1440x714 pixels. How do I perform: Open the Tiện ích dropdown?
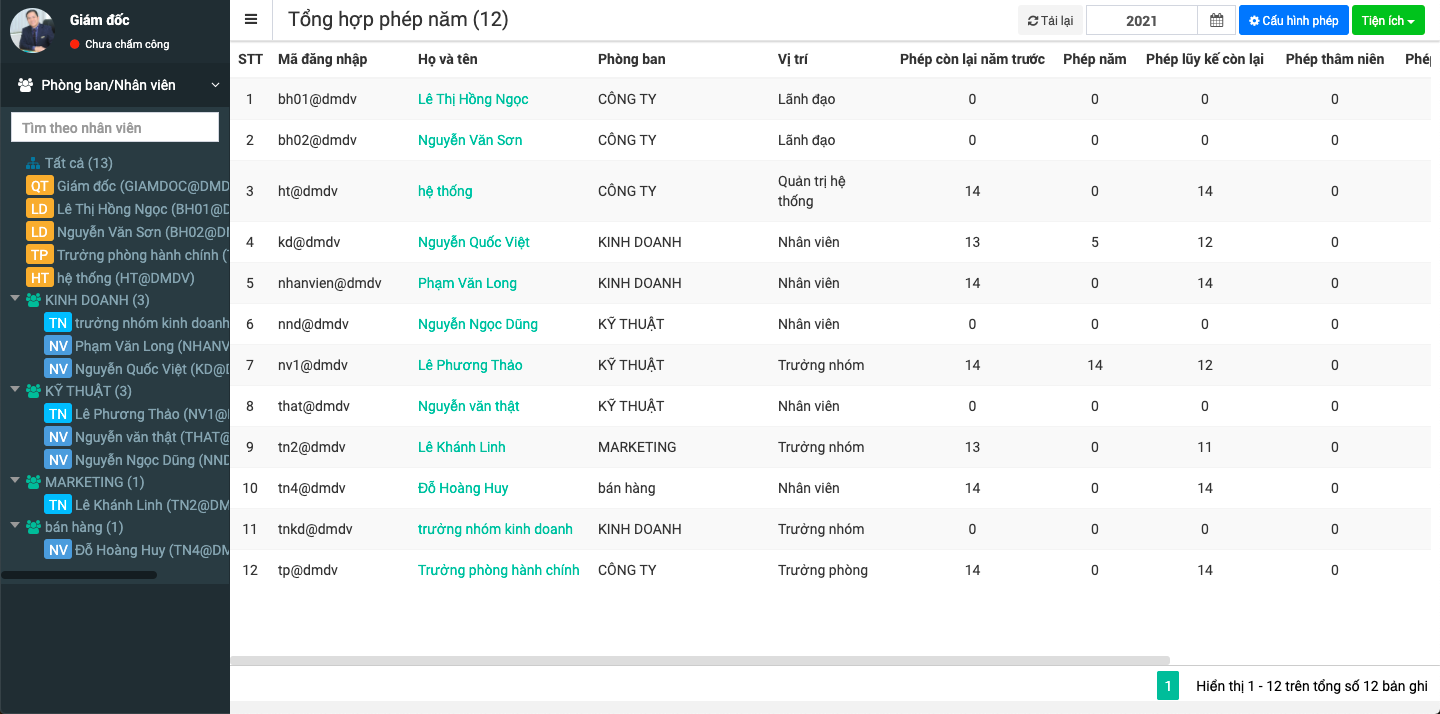[x=1387, y=21]
